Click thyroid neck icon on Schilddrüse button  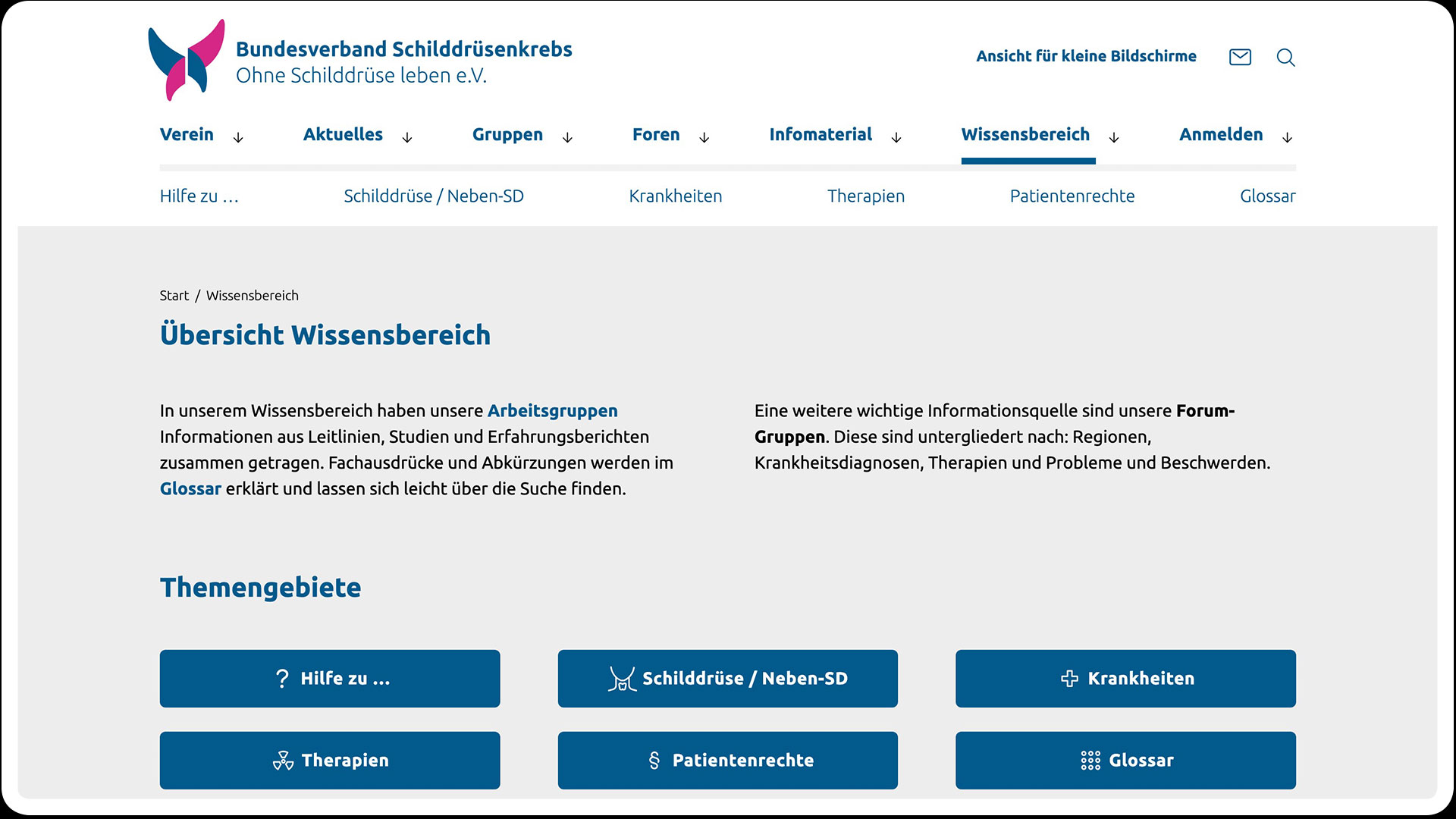tap(622, 679)
